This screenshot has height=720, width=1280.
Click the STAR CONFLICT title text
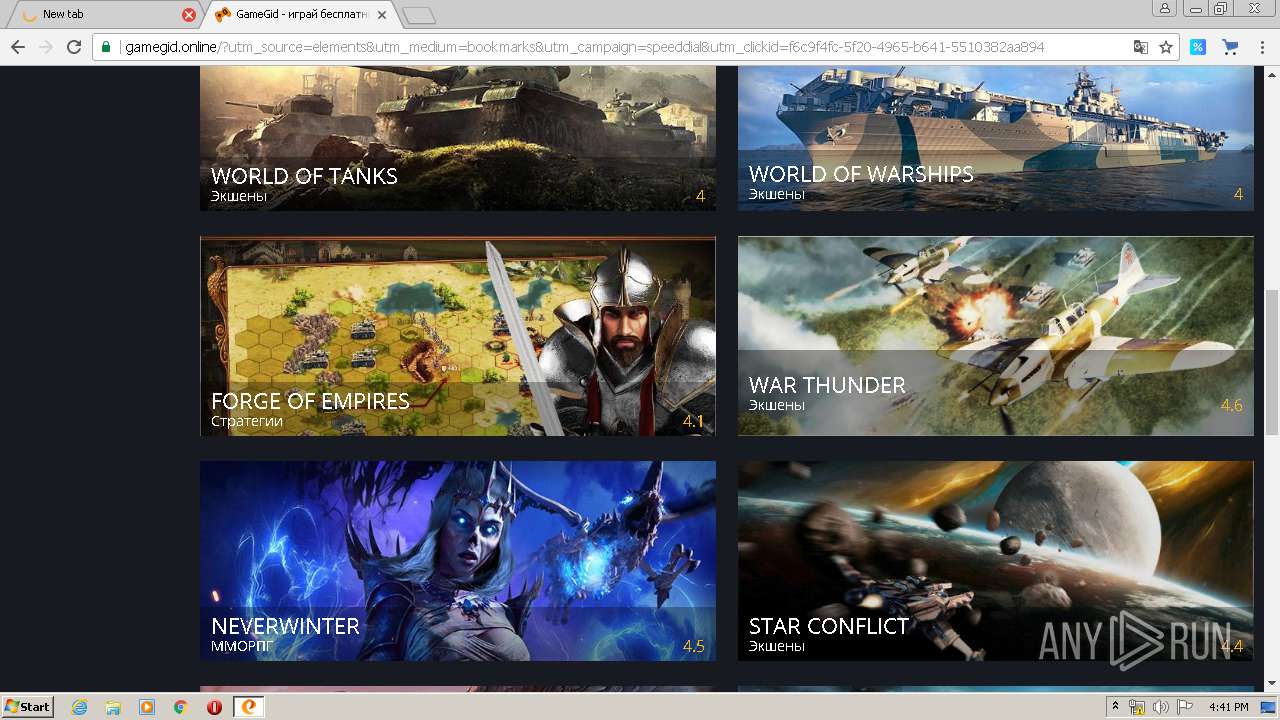(829, 626)
